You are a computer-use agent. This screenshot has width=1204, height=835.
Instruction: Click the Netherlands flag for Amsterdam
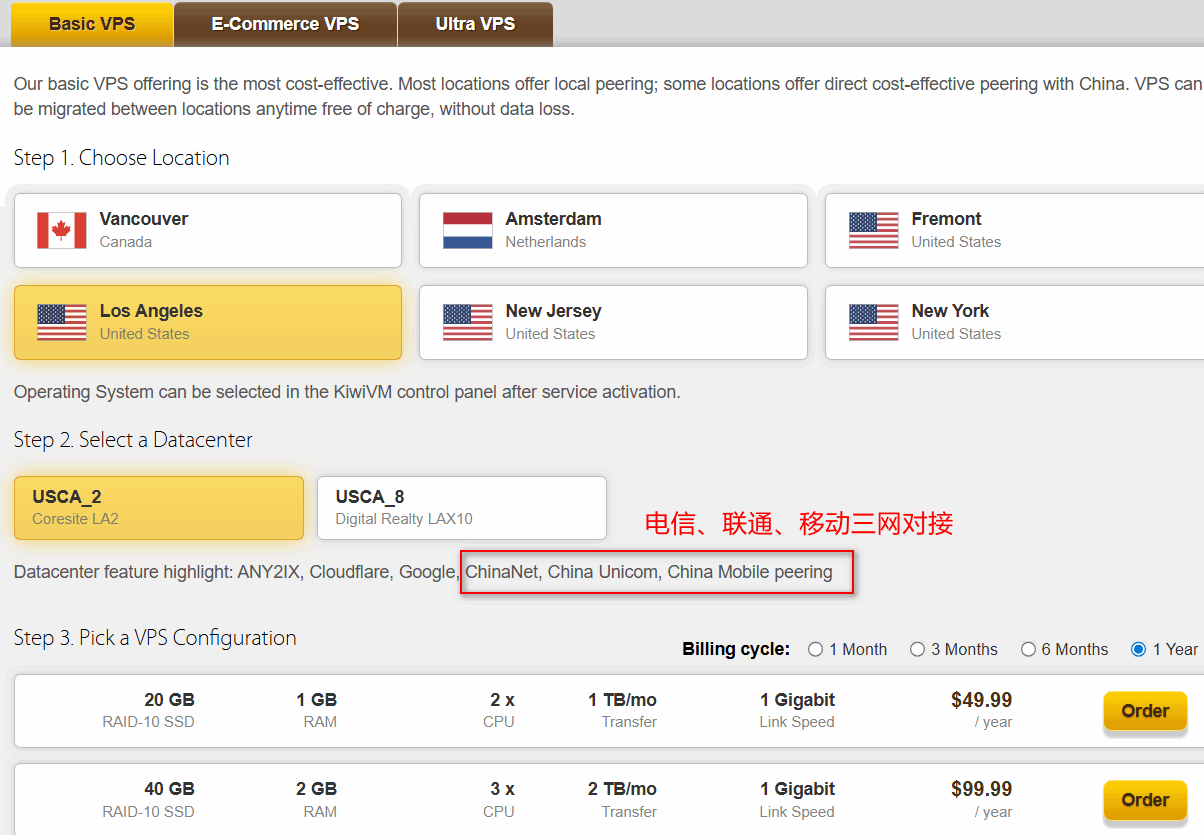[x=468, y=230]
